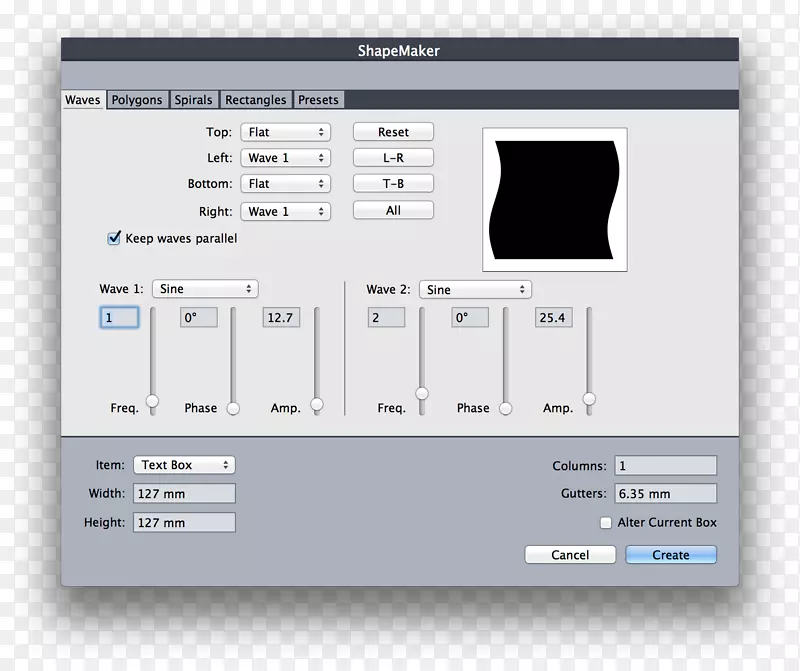
Task: Expand the Left edge Wave 1 dropdown
Action: 285,158
